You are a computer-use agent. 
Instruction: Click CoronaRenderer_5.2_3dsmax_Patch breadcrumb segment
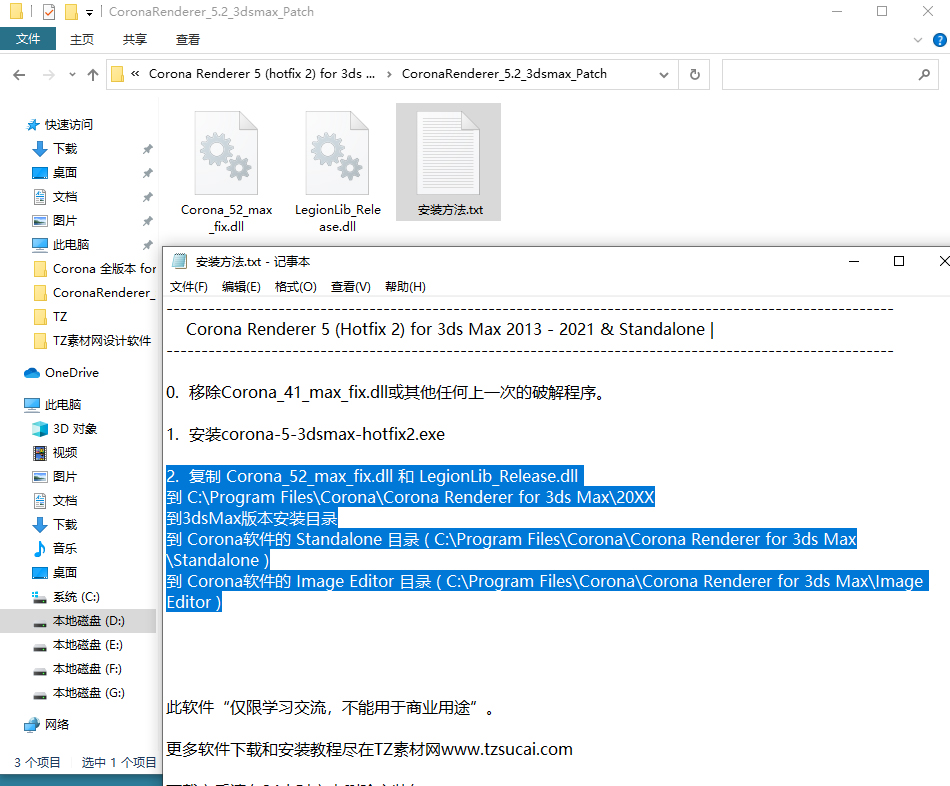coord(504,74)
